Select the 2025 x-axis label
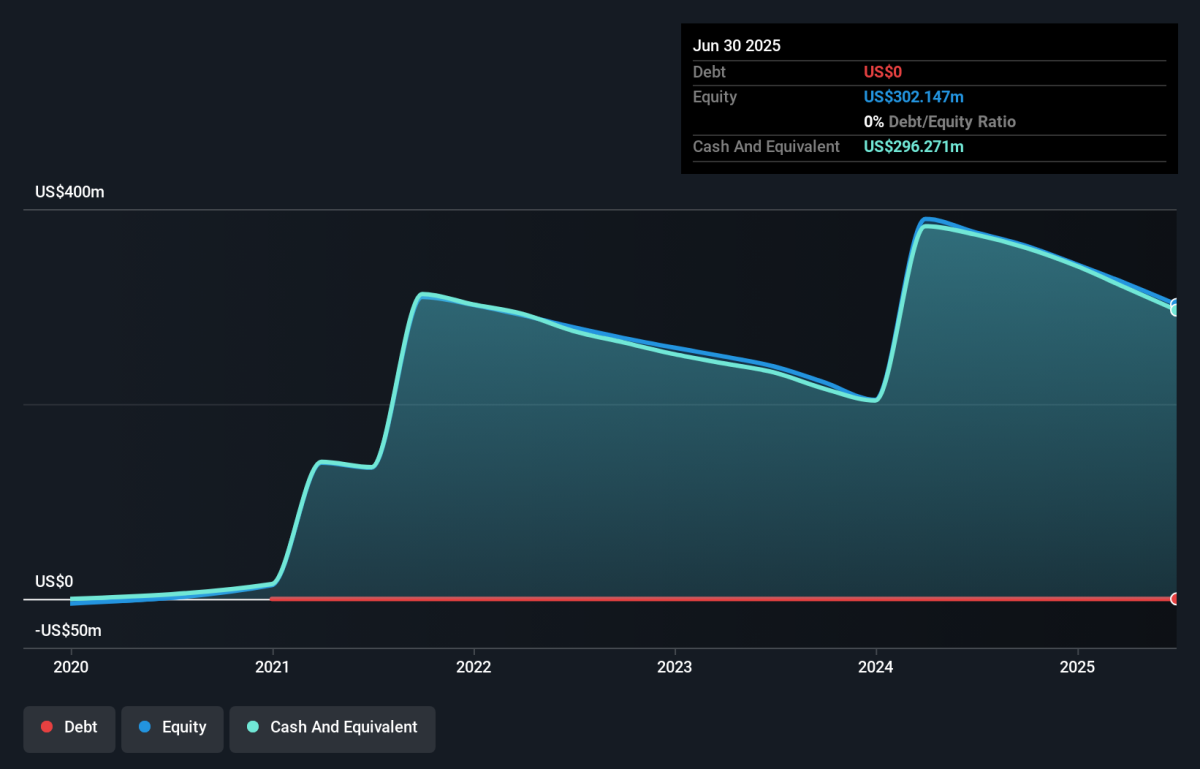The width and height of the screenshot is (1200, 769). tap(1078, 667)
